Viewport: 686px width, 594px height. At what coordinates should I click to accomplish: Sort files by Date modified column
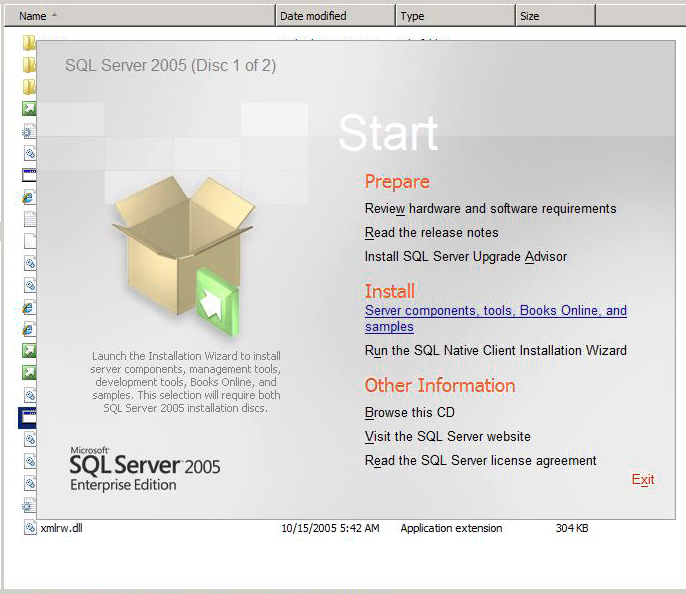click(x=334, y=16)
